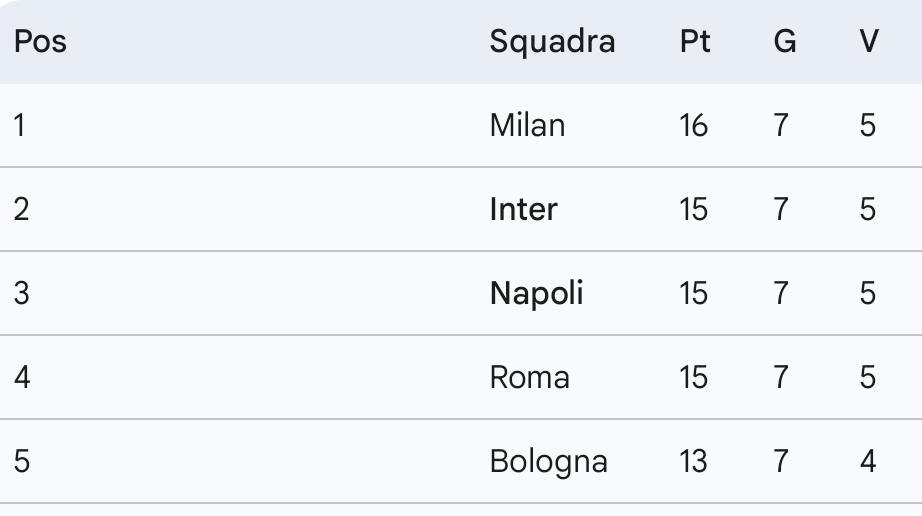Click the G column header
The height and width of the screenshot is (516, 922).
[785, 42]
